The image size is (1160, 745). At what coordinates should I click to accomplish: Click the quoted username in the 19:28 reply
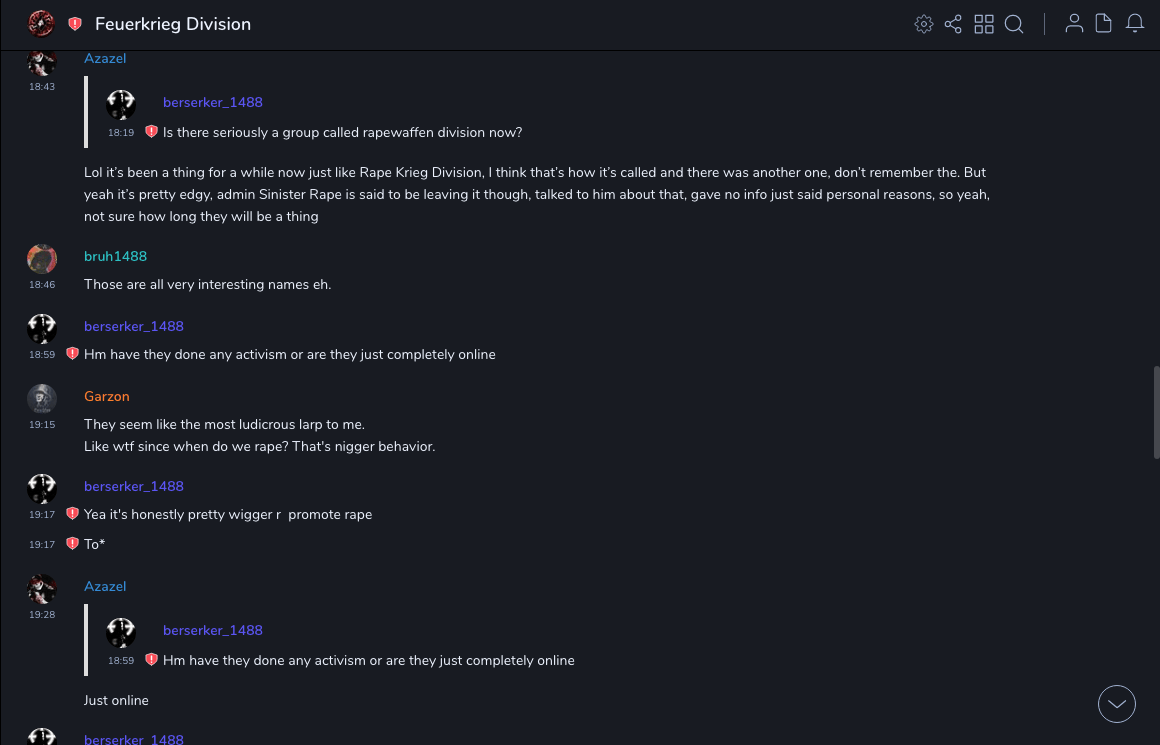[x=212, y=630]
